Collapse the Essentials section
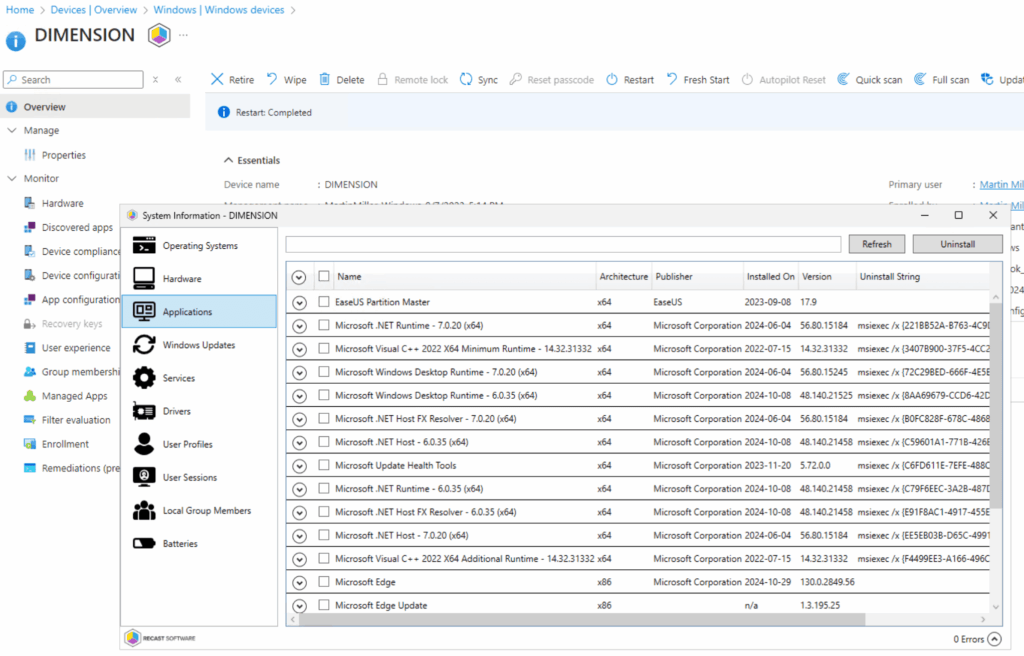1024x656 pixels. coord(228,160)
